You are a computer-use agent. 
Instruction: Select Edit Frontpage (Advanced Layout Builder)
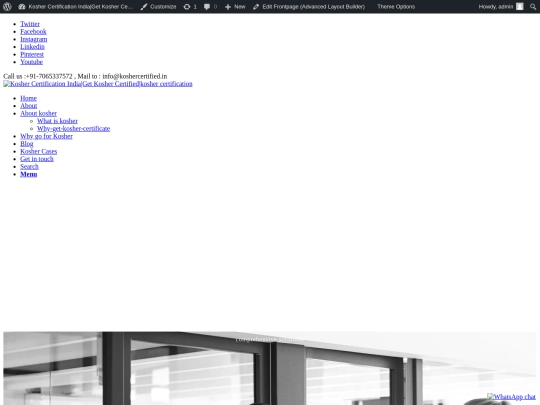309,7
